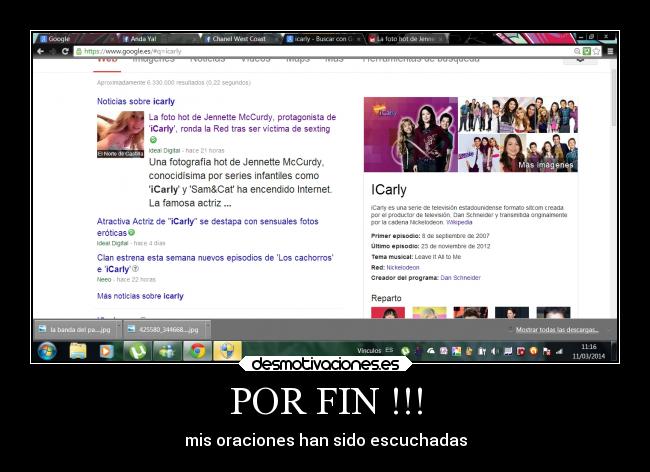
Task: Click the page's vertical scrollbar
Action: pyautogui.click(x=614, y=98)
